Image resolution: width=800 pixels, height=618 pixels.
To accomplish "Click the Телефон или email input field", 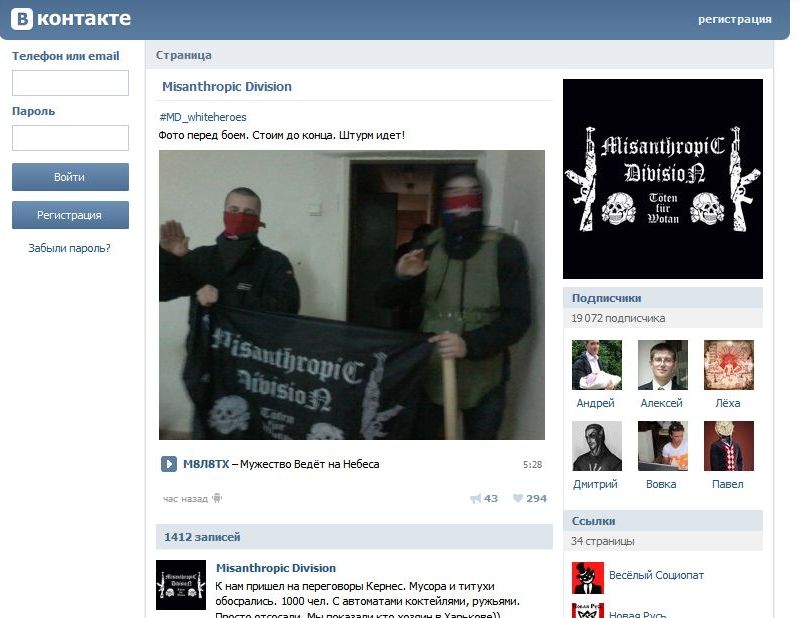I will 70,83.
